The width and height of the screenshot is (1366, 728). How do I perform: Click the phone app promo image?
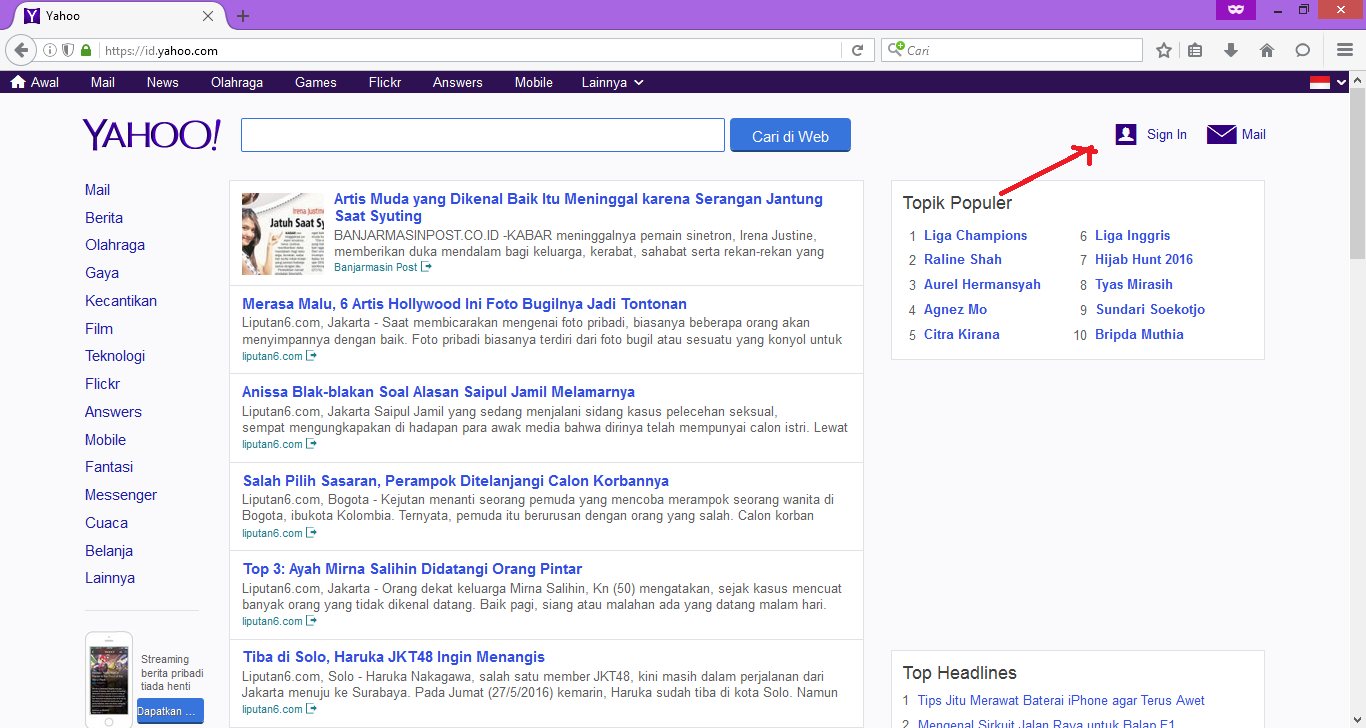109,679
